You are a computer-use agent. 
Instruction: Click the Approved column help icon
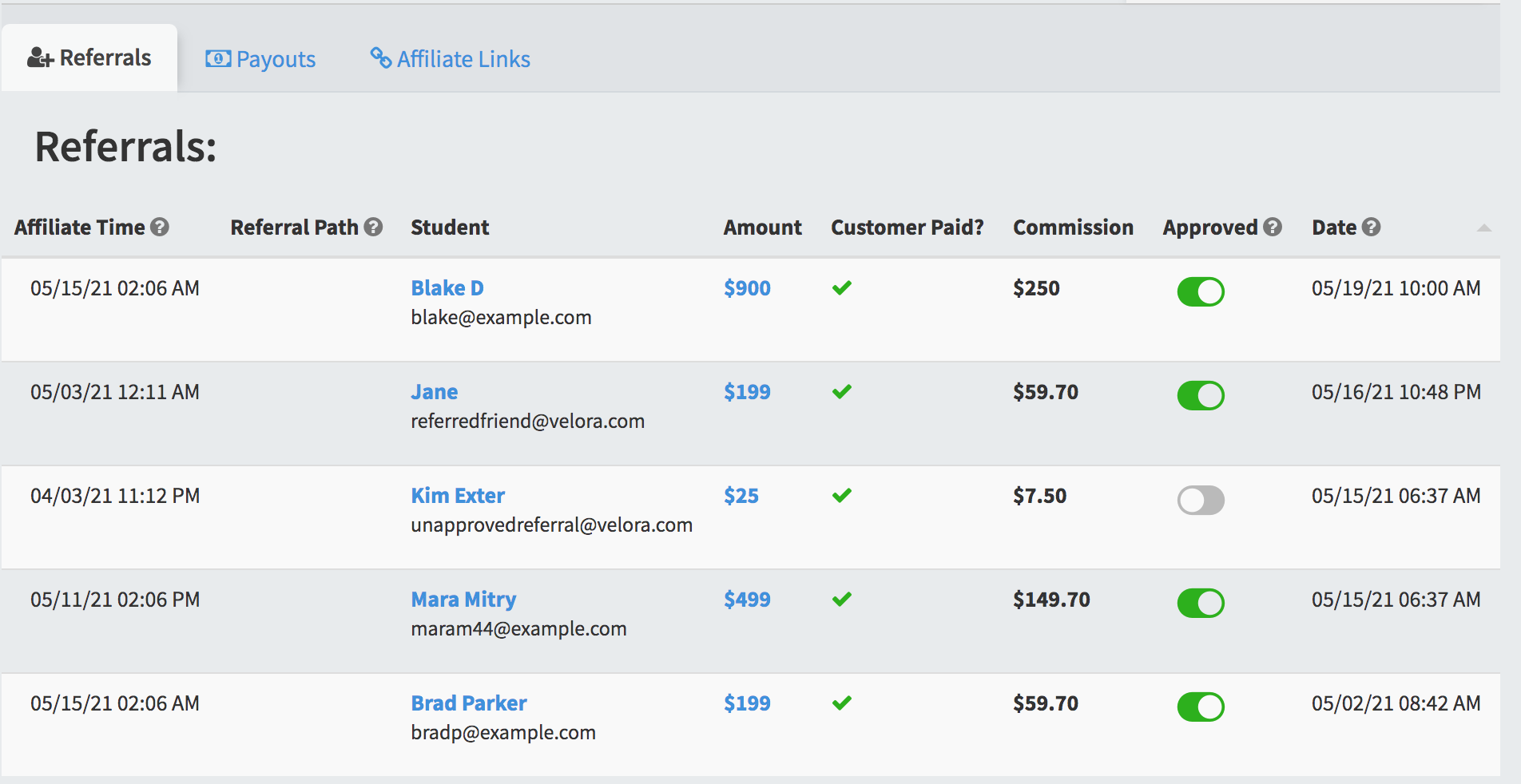pos(1273,228)
